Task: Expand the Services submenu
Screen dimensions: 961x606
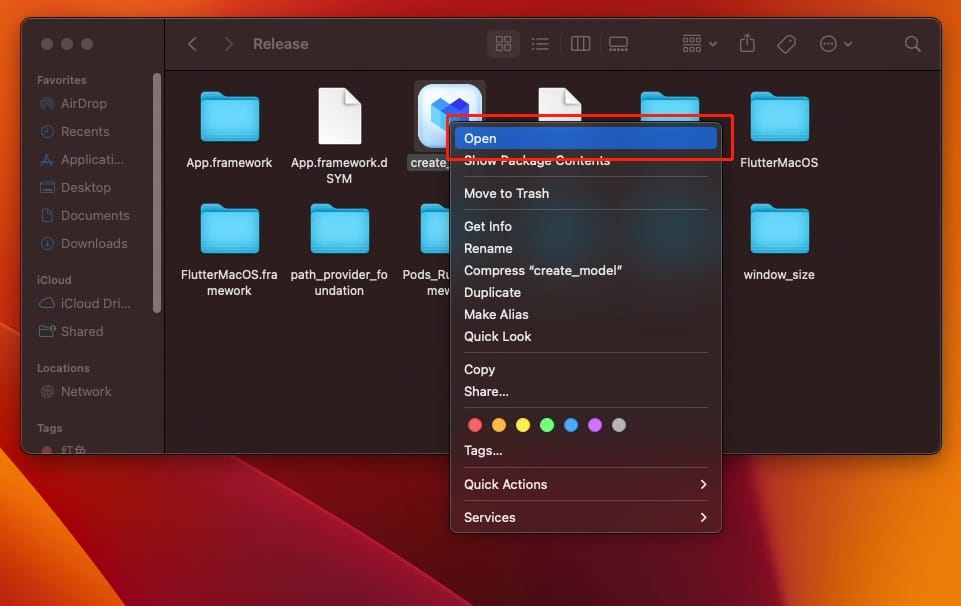Action: (585, 517)
